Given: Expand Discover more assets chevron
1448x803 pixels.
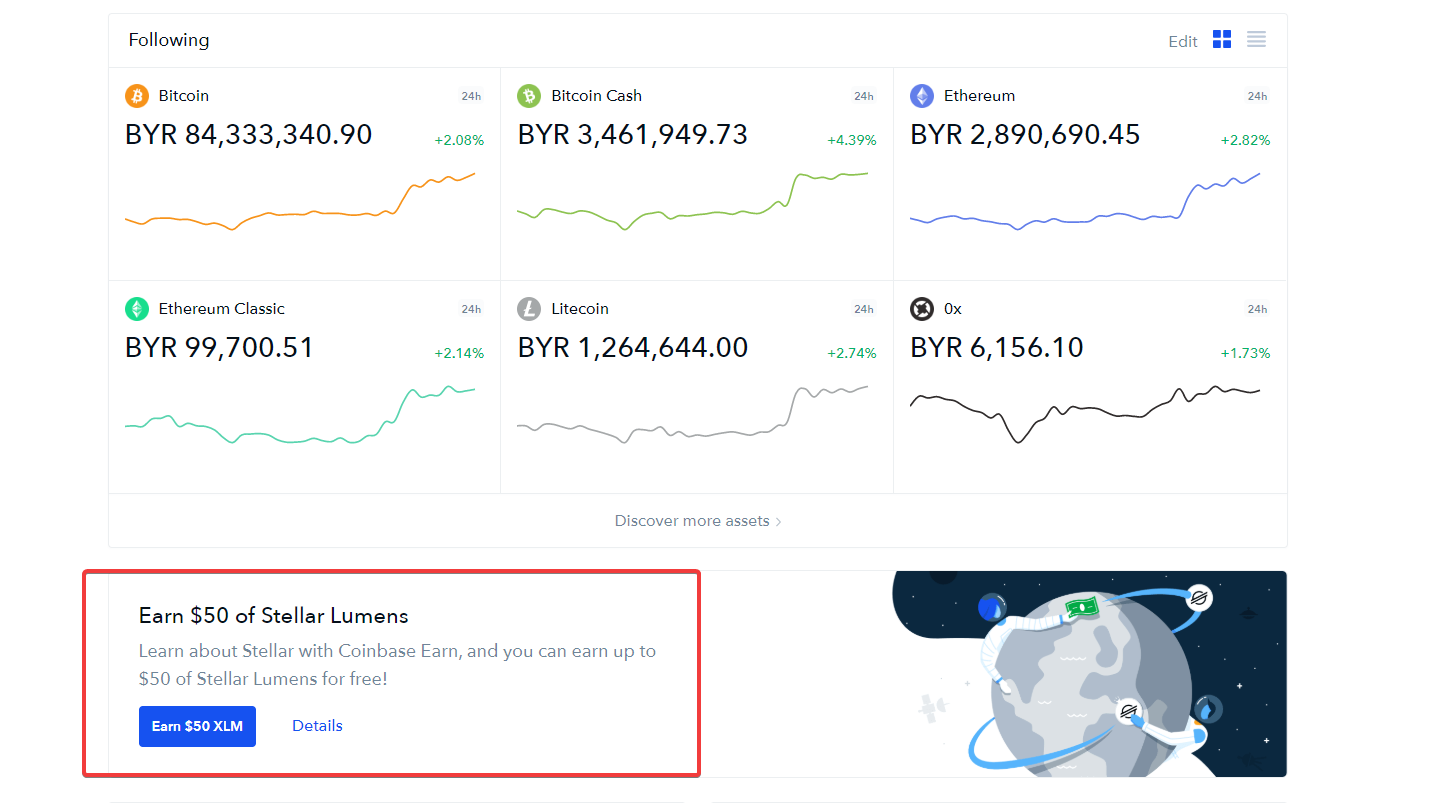Looking at the screenshot, I should point(779,521).
